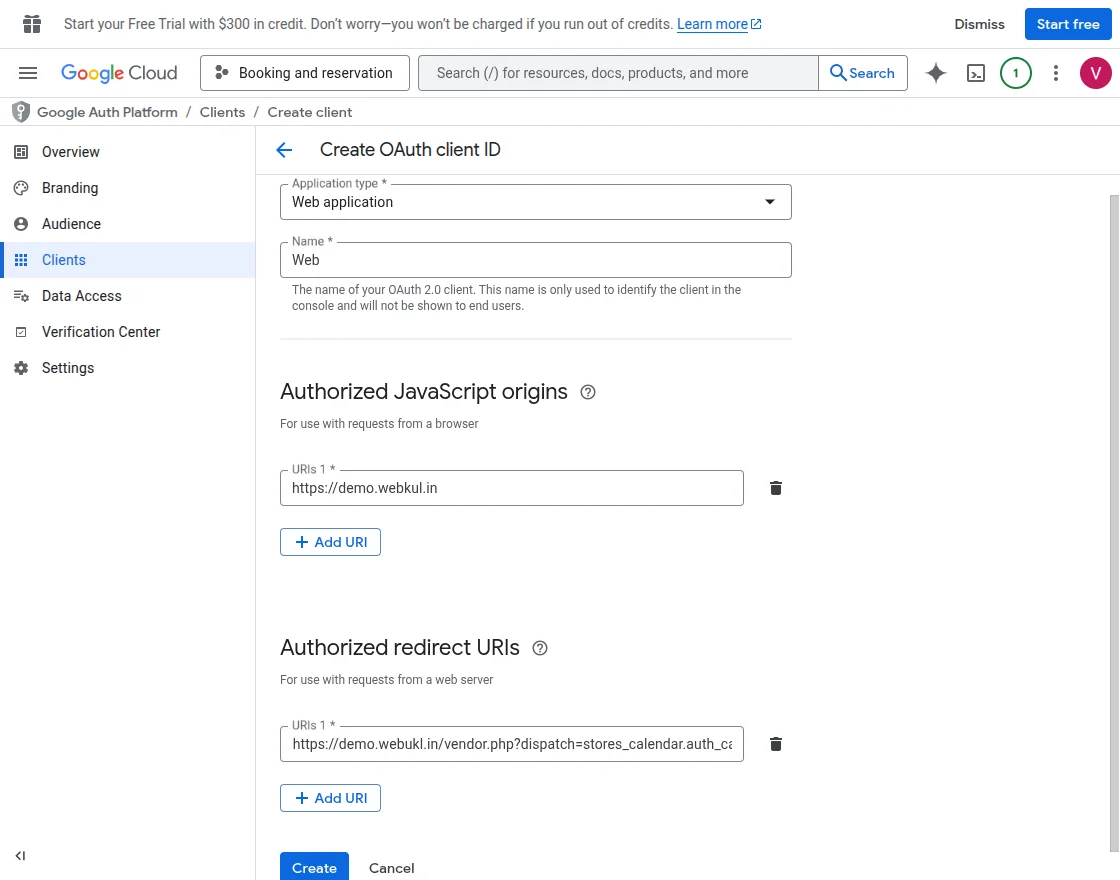Image resolution: width=1120 pixels, height=880 pixels.
Task: Open help for Authorized redirect URIs
Action: point(540,648)
